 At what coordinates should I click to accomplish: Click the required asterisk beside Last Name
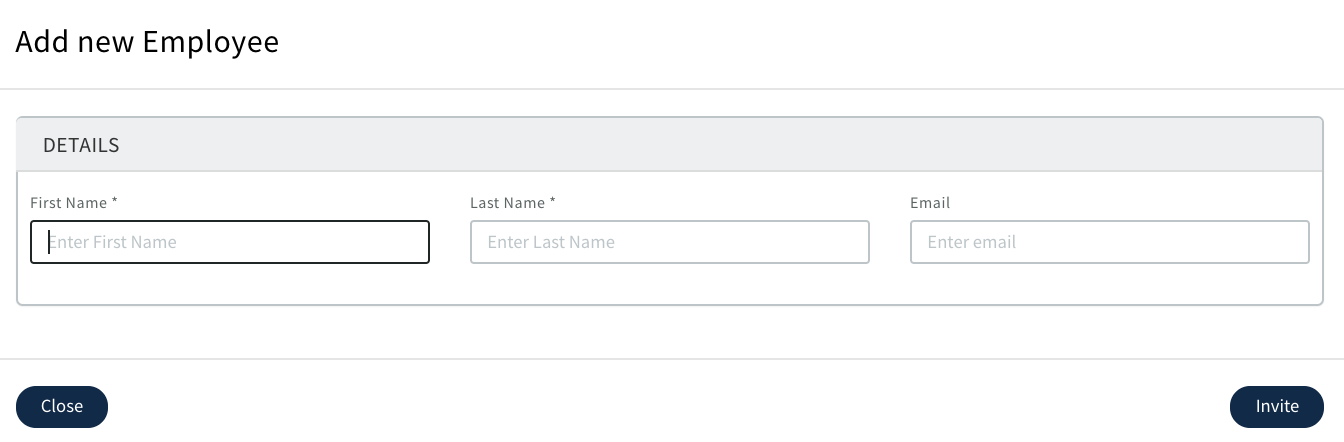tap(553, 202)
